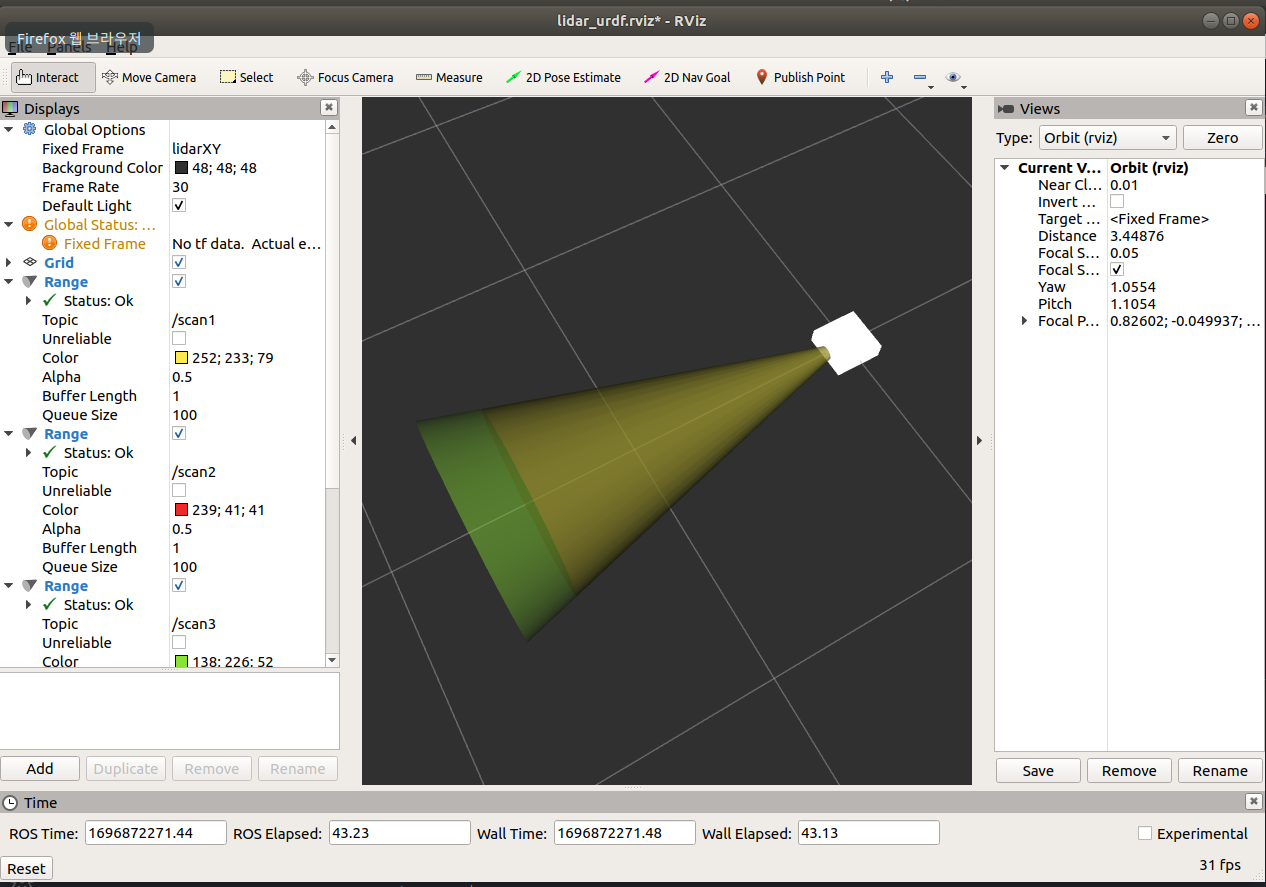Click the Wall Elapsed field
1266x887 pixels.
868,833
